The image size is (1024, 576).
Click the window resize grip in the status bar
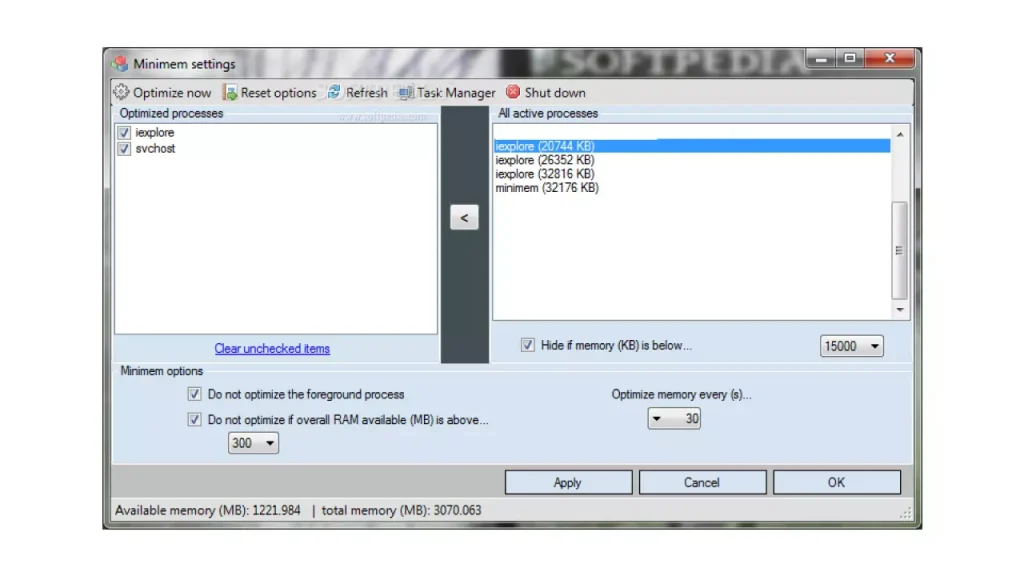(905, 513)
